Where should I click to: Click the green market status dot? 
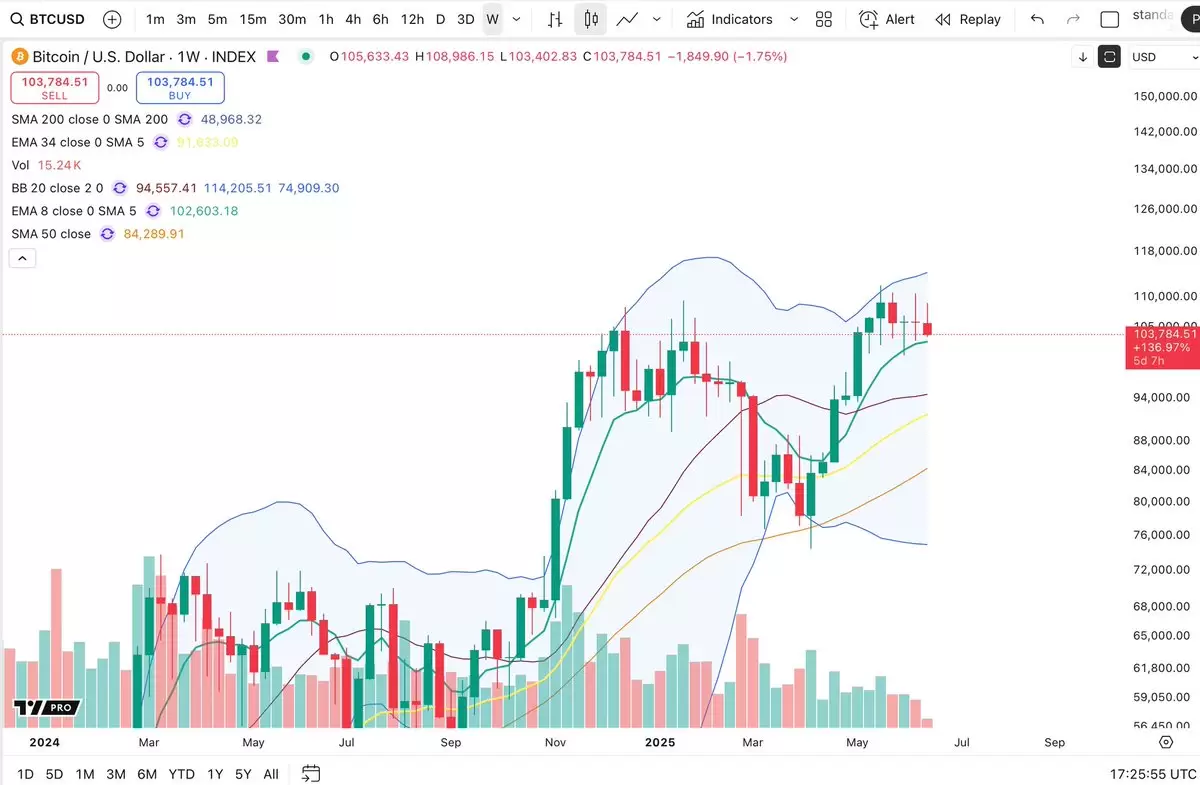click(x=306, y=57)
